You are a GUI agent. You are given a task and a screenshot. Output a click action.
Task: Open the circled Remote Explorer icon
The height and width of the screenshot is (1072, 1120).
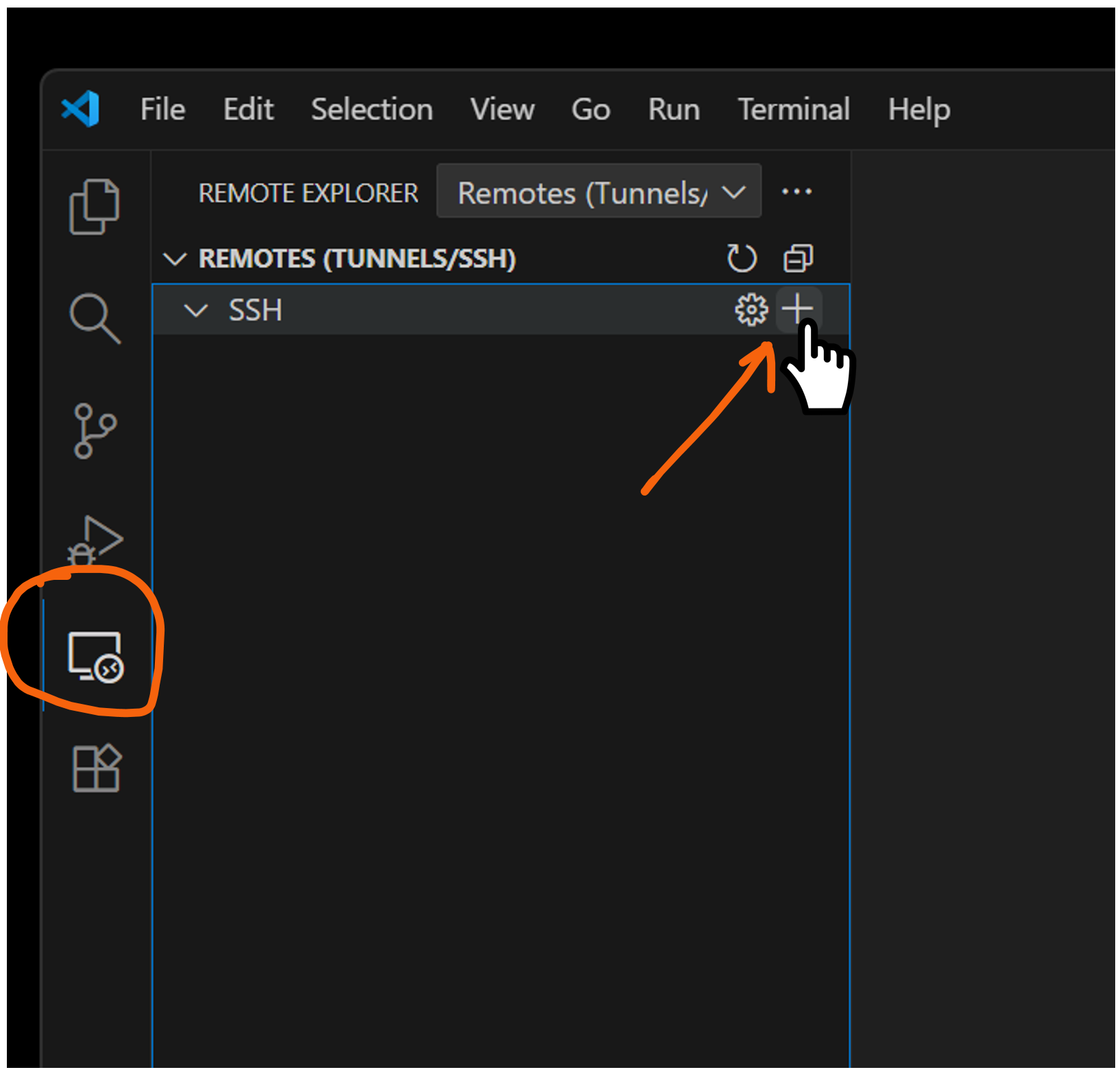pos(94,657)
